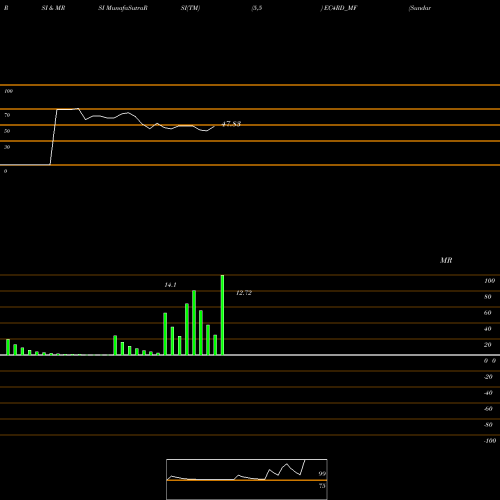Click the RSI axis label 70

(7, 115)
